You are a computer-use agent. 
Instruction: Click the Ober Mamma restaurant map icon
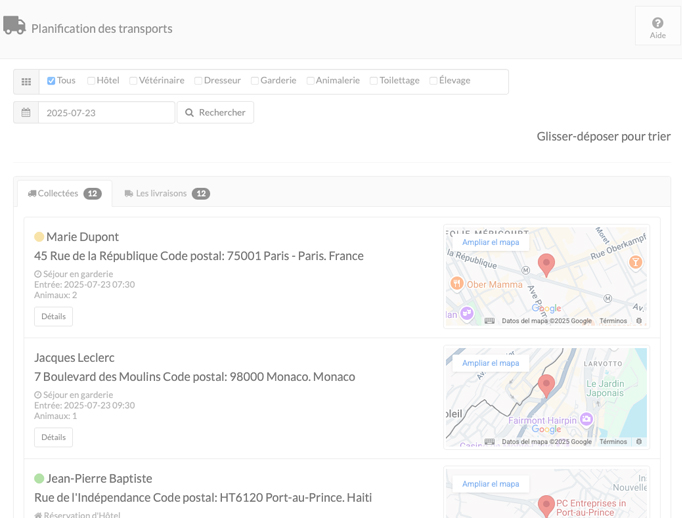point(456,284)
